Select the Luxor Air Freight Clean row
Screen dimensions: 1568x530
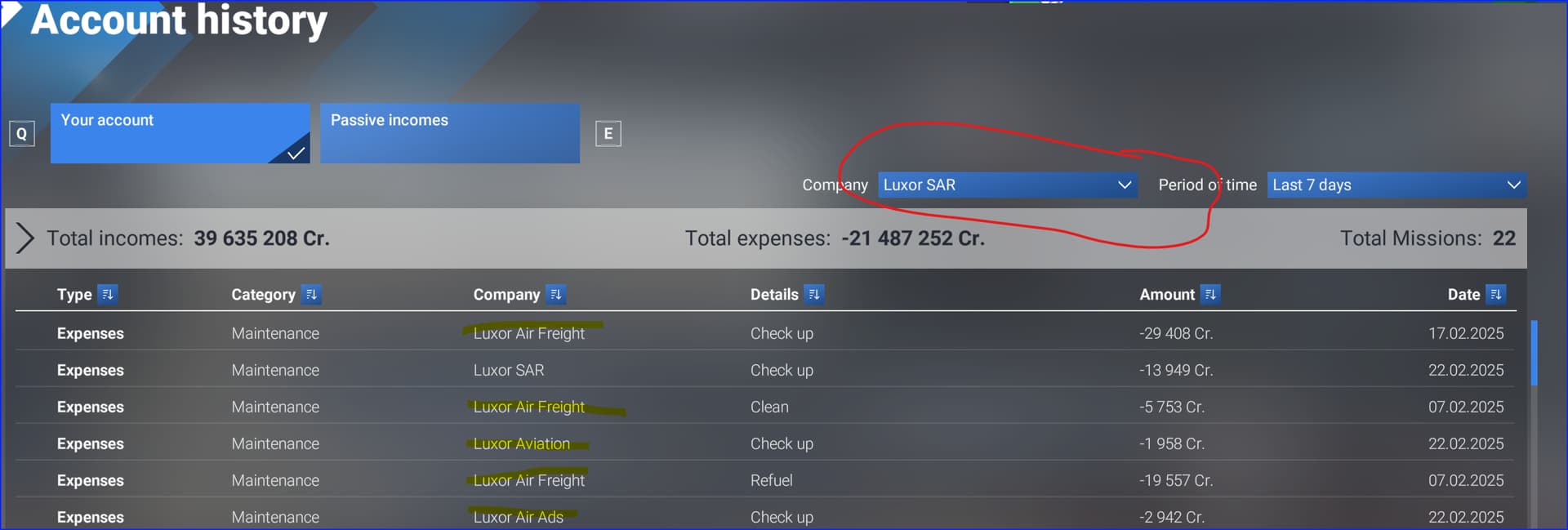coord(764,407)
